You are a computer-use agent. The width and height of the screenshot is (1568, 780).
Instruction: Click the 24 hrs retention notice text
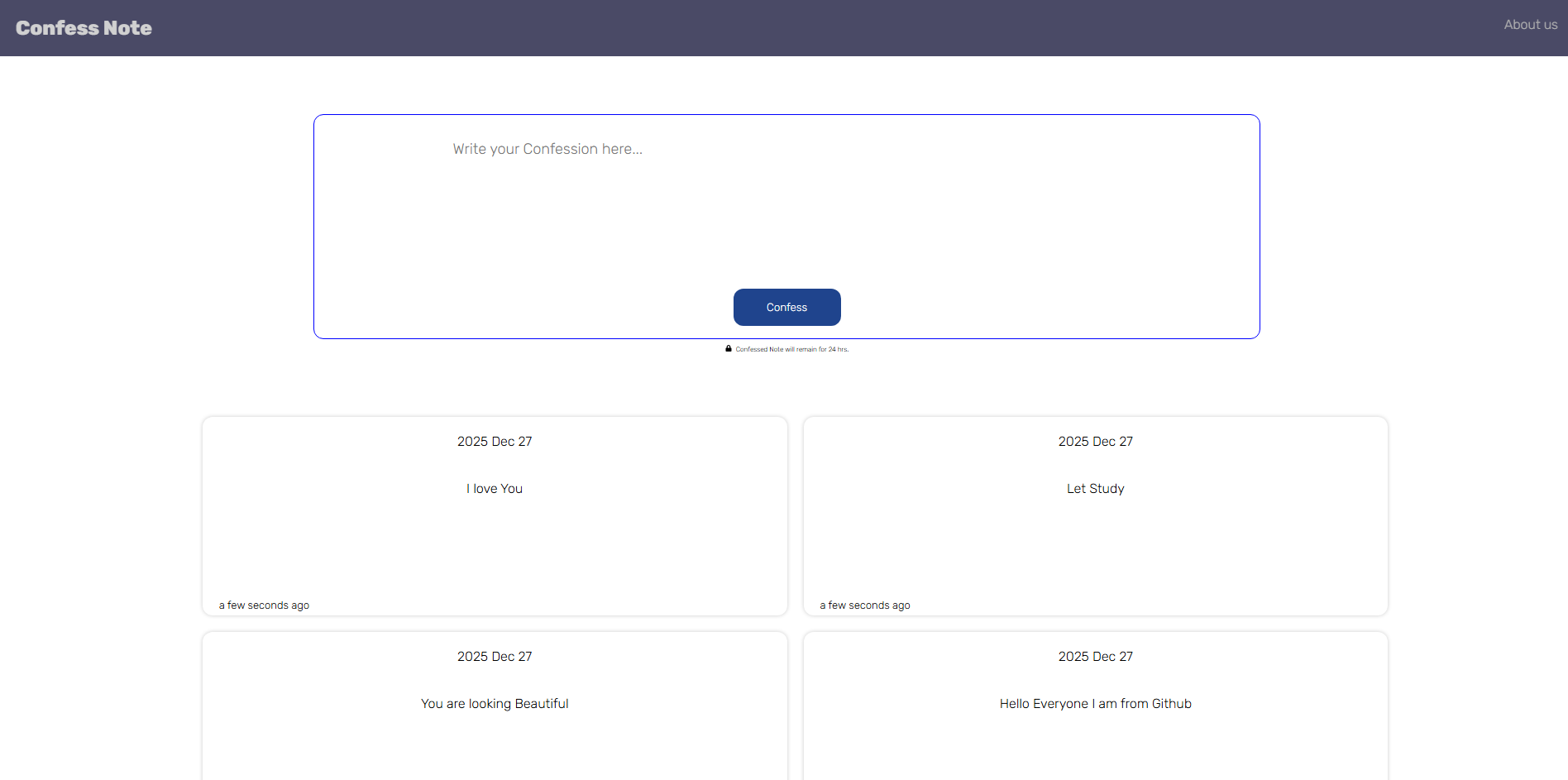(791, 350)
